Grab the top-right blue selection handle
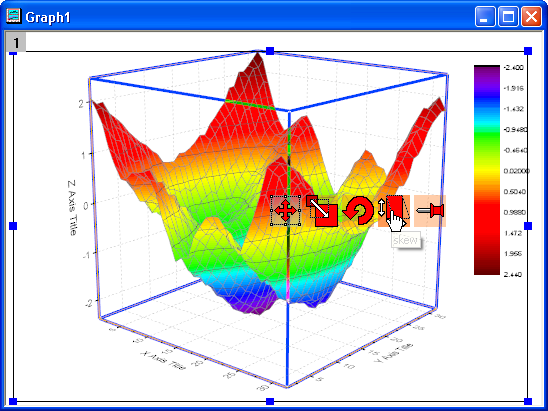The width and height of the screenshot is (548, 411). pyautogui.click(x=528, y=51)
